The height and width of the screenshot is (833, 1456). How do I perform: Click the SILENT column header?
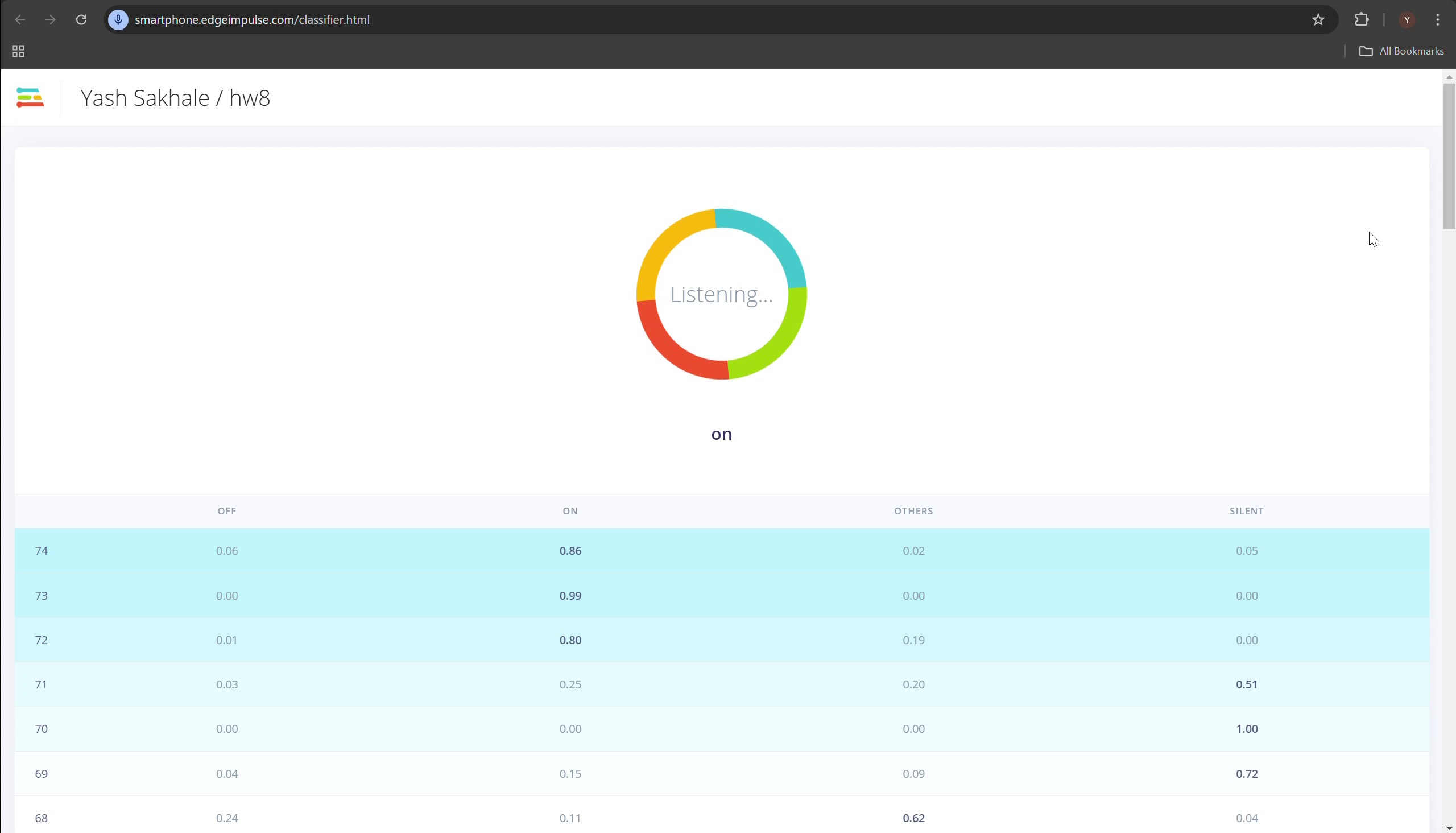click(x=1246, y=511)
